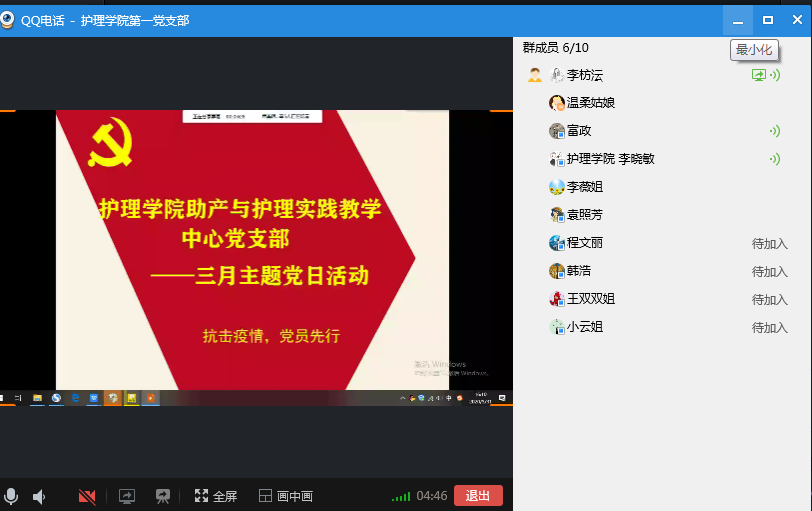Select member 护理学院 李晓敏
This screenshot has height=511, width=812.
coord(610,159)
